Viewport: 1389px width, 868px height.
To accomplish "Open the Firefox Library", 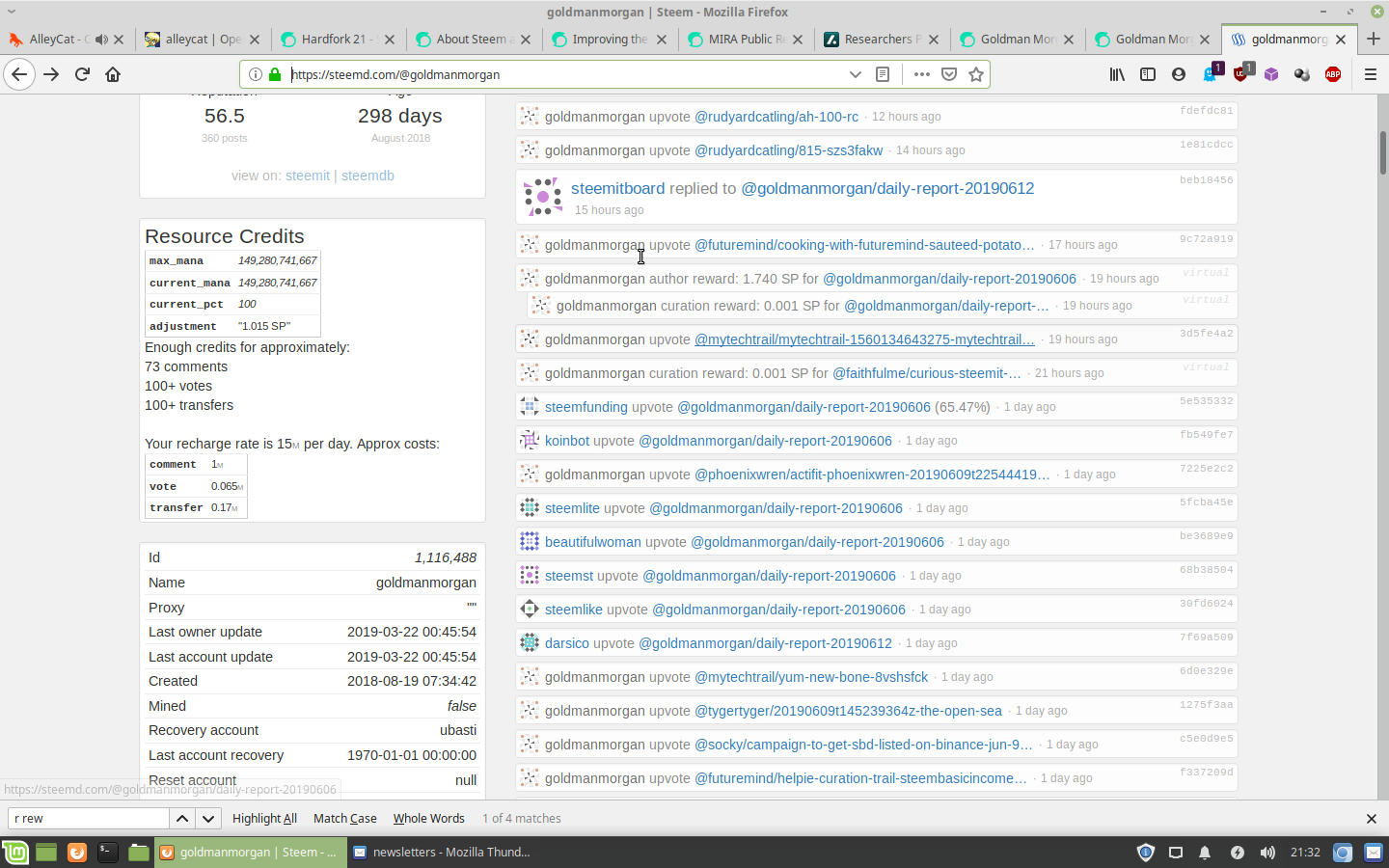I will click(x=1117, y=74).
